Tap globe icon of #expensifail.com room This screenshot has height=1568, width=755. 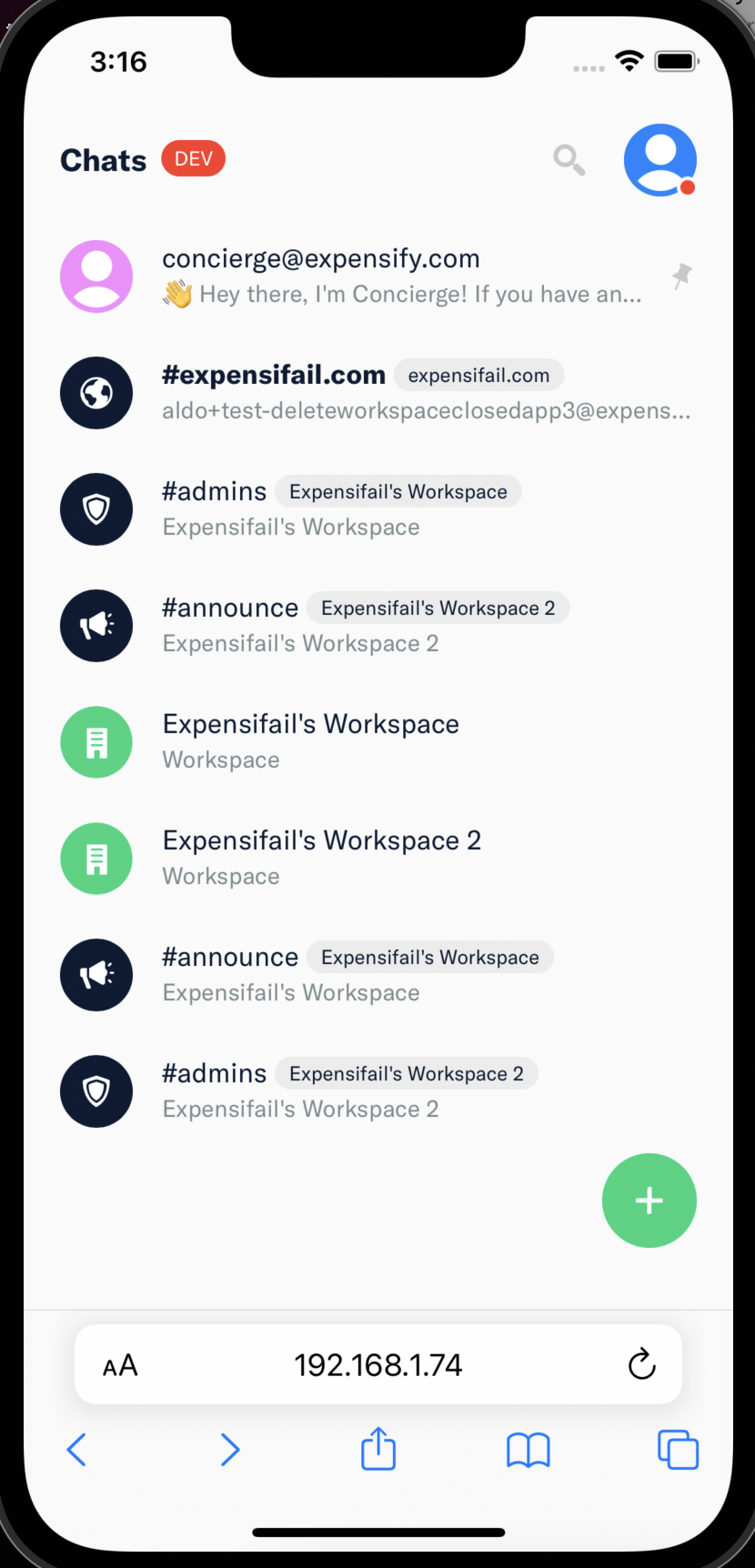[96, 393]
